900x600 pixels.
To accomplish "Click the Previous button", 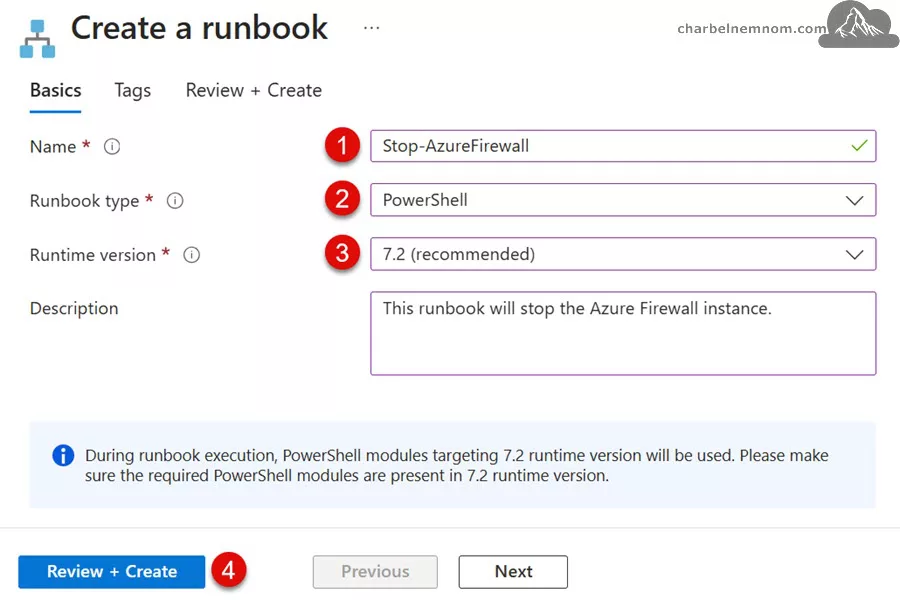I will pyautogui.click(x=375, y=572).
